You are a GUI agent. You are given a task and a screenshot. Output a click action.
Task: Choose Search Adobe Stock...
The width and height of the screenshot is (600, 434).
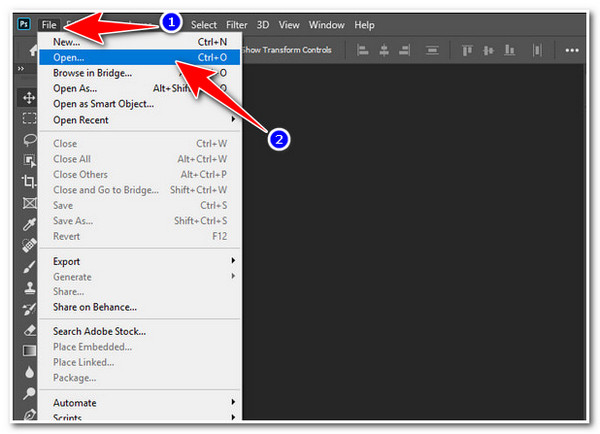coord(140,331)
